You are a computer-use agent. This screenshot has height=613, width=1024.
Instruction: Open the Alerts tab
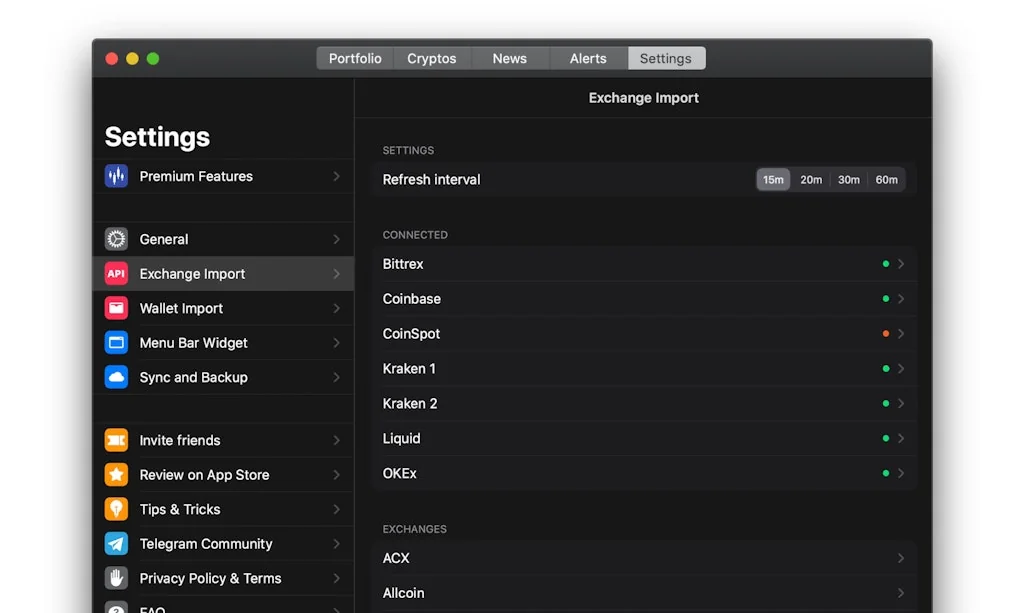[587, 58]
